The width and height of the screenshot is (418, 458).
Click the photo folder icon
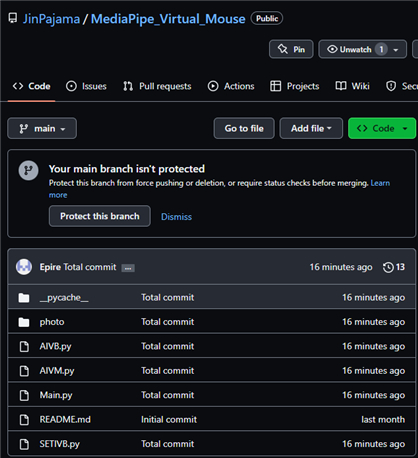24,322
